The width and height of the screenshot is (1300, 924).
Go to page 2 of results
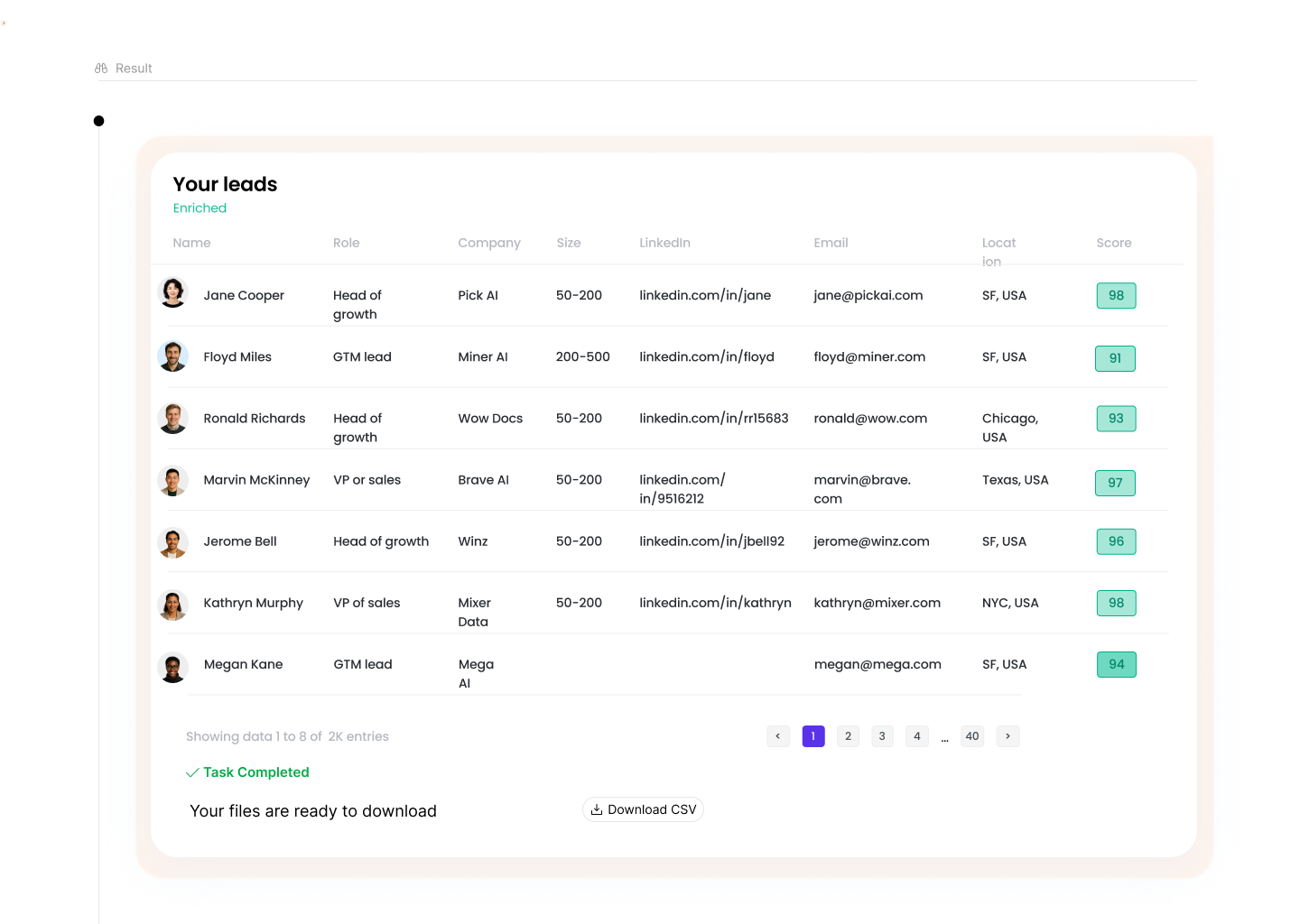point(848,736)
